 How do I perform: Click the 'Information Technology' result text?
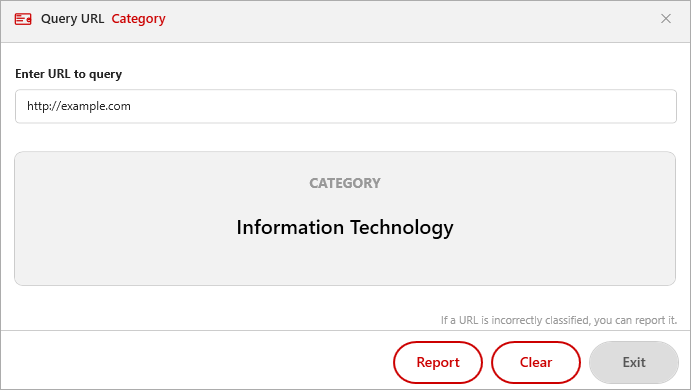pos(345,227)
